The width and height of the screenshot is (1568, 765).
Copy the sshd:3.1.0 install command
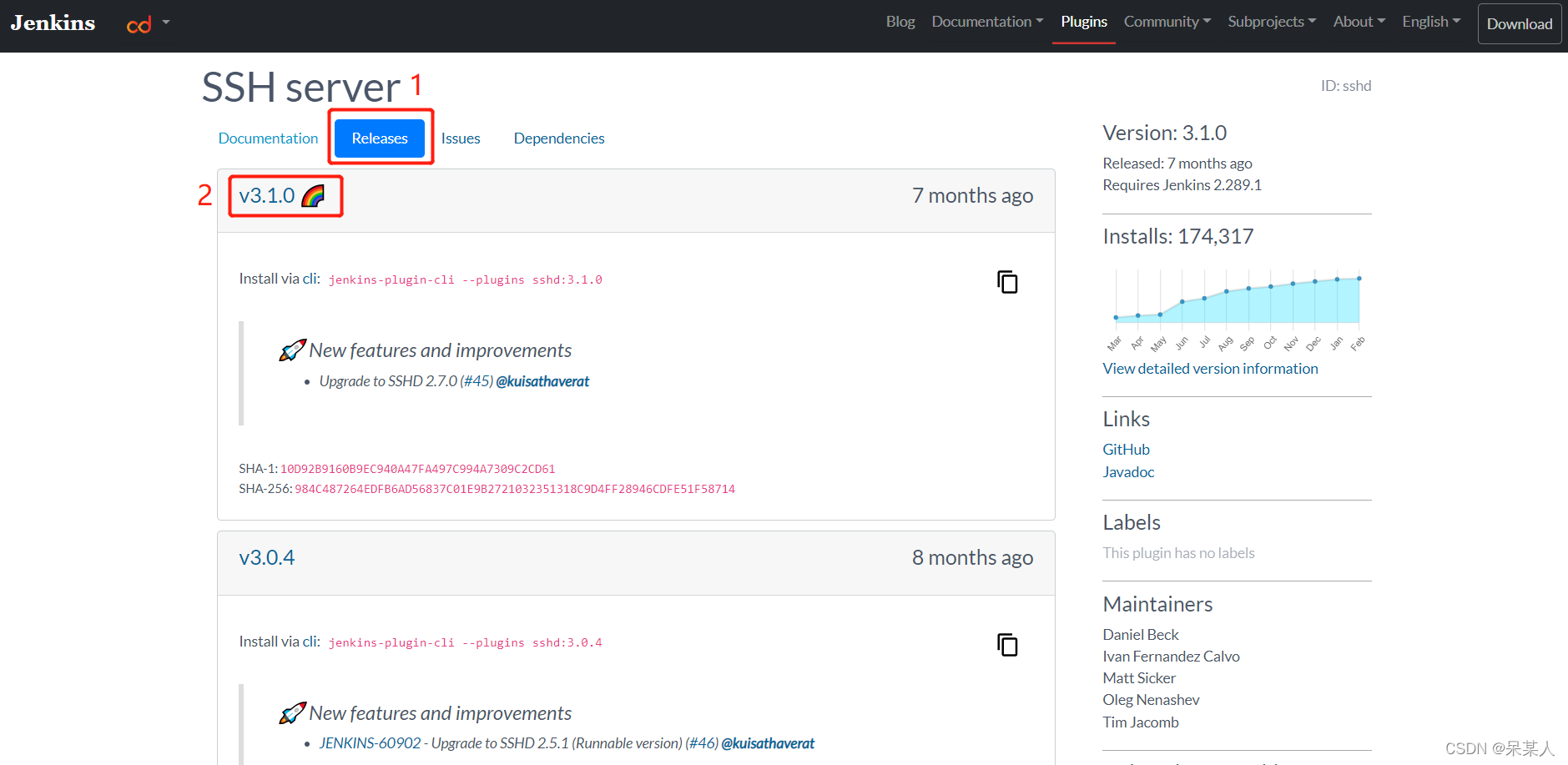[1007, 282]
